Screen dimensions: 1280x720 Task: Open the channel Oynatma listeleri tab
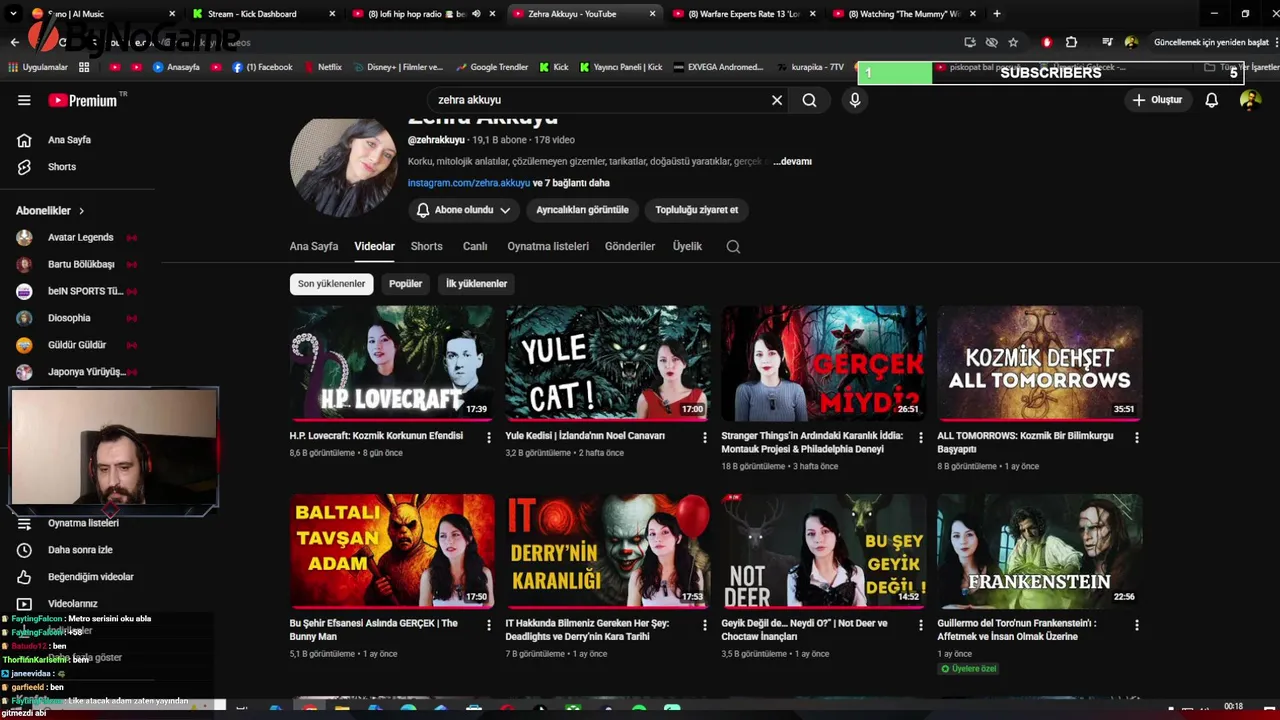pyautogui.click(x=548, y=246)
